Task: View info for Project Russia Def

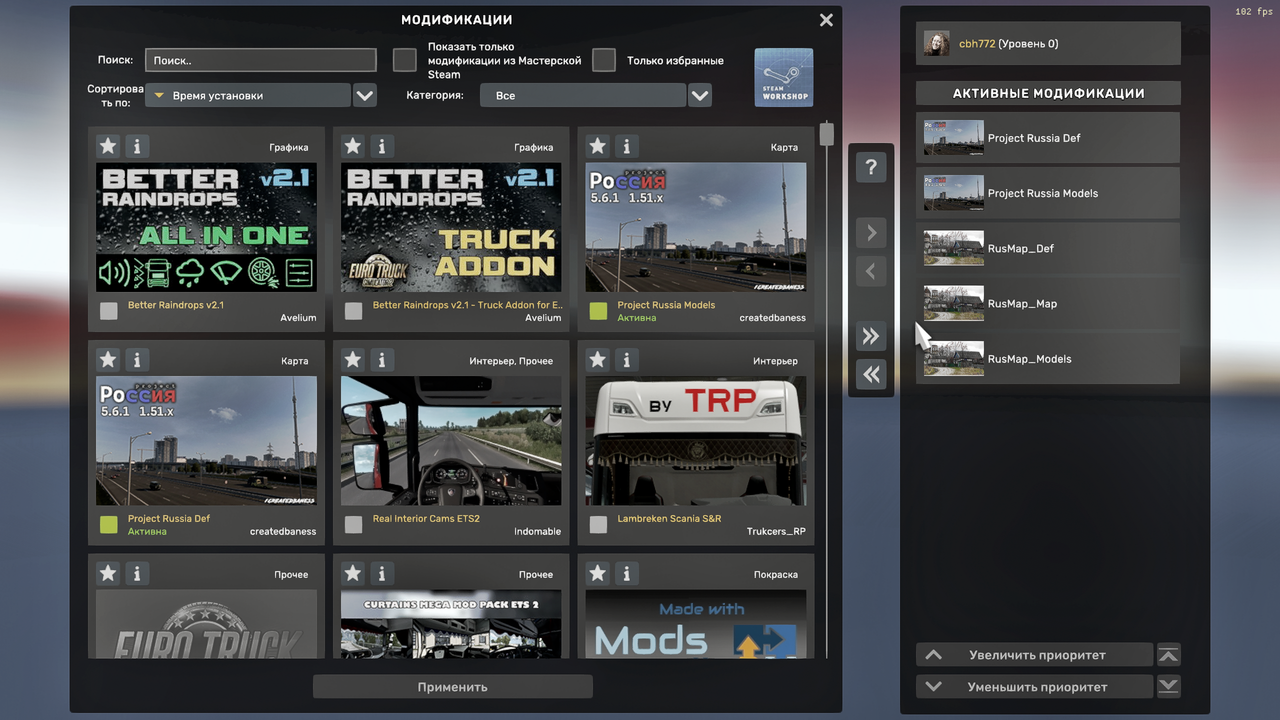Action: click(137, 360)
